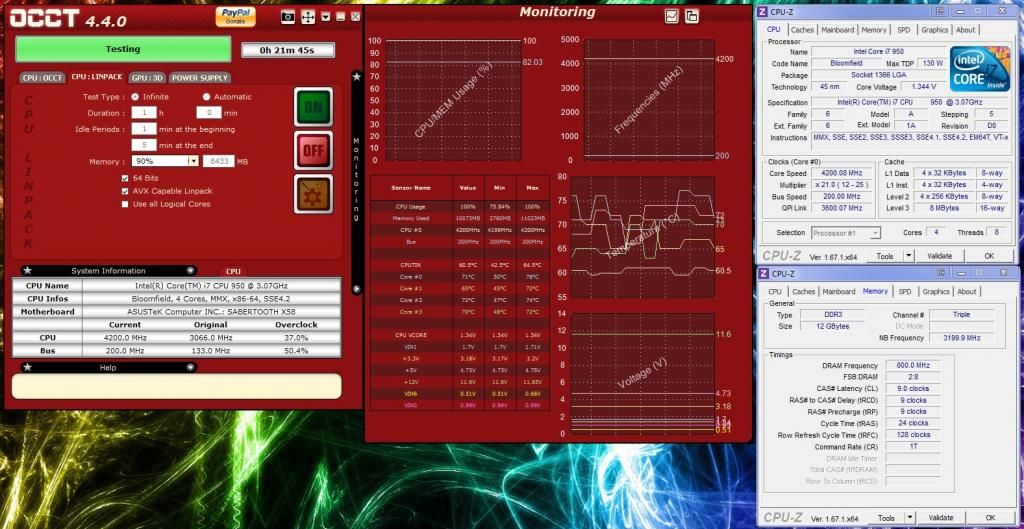Click the PayPal Donate button
This screenshot has width=1024, height=529.
tap(236, 16)
